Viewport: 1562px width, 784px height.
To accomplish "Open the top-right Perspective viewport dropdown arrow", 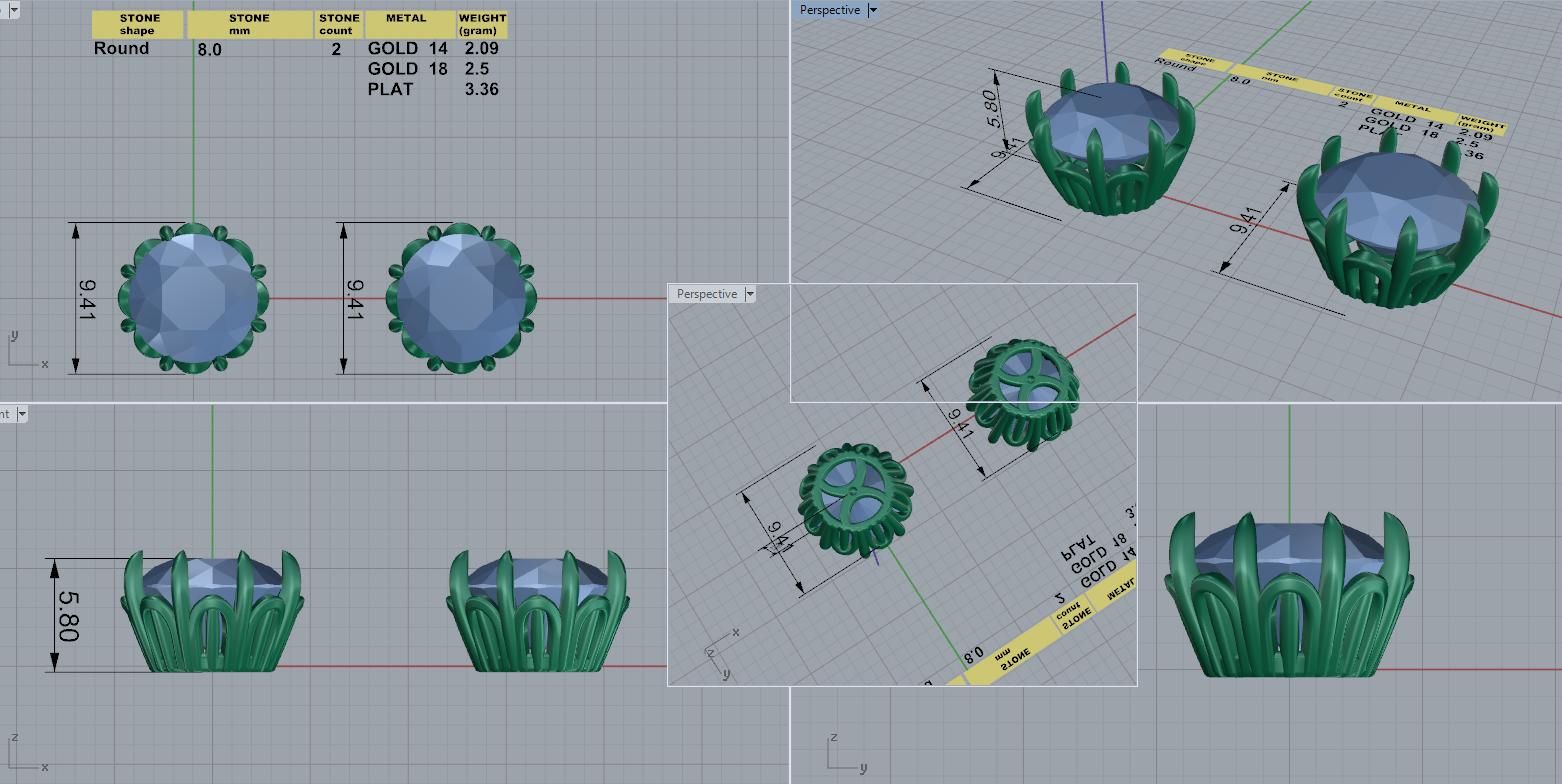I will pos(873,10).
